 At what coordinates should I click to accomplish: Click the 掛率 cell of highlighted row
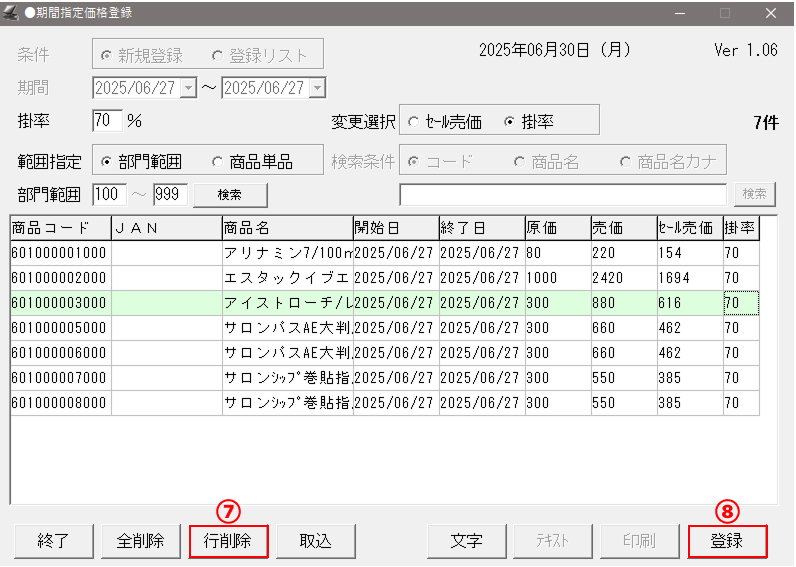pyautogui.click(x=740, y=302)
